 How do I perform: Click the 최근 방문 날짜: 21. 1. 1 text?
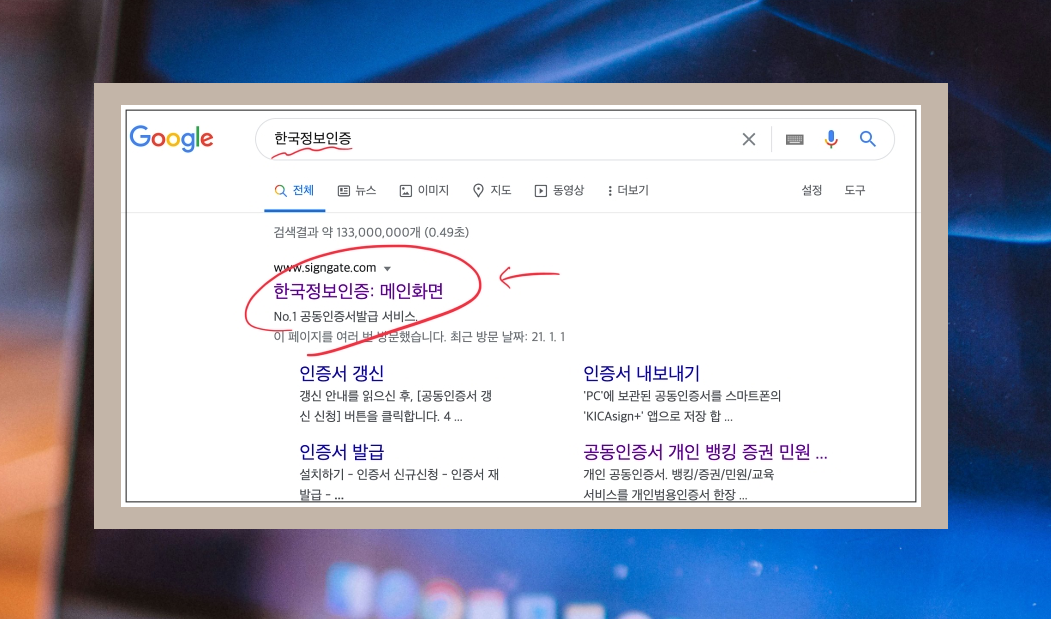click(507, 336)
